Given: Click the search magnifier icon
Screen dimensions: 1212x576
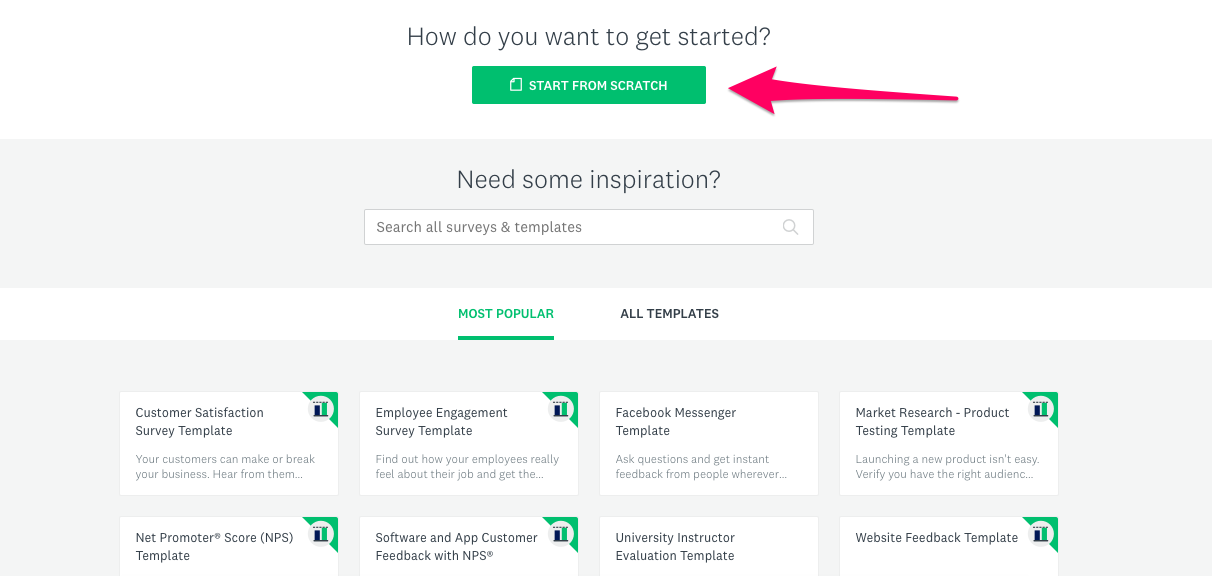Looking at the screenshot, I should [x=790, y=227].
